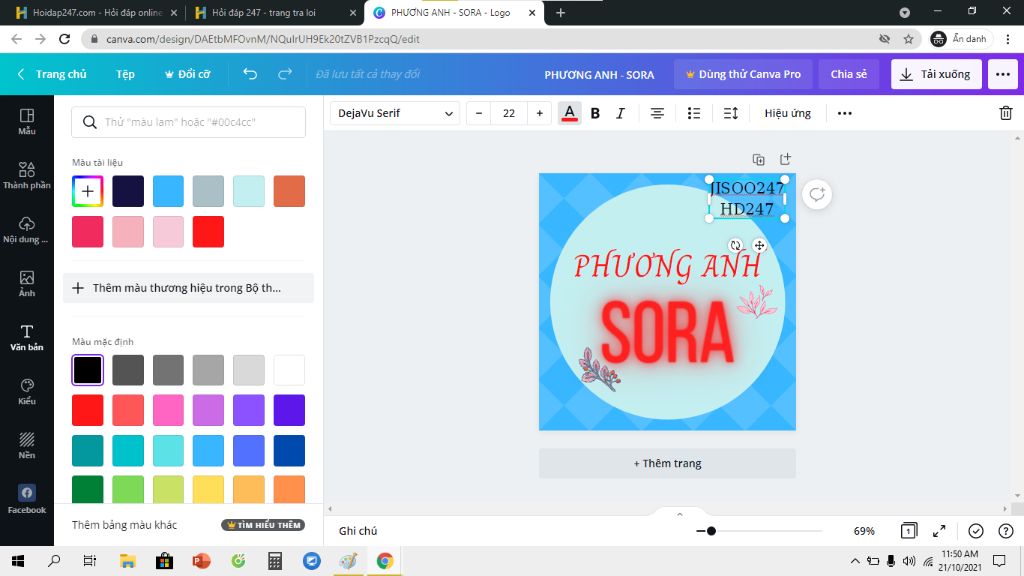Click Dùng thử Canva Pro button
1024x576 pixels.
pos(743,74)
